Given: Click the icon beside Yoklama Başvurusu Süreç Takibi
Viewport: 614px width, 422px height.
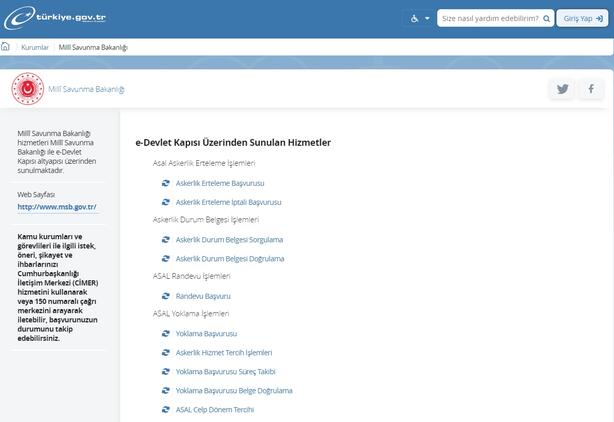Looking at the screenshot, I should pos(166,371).
